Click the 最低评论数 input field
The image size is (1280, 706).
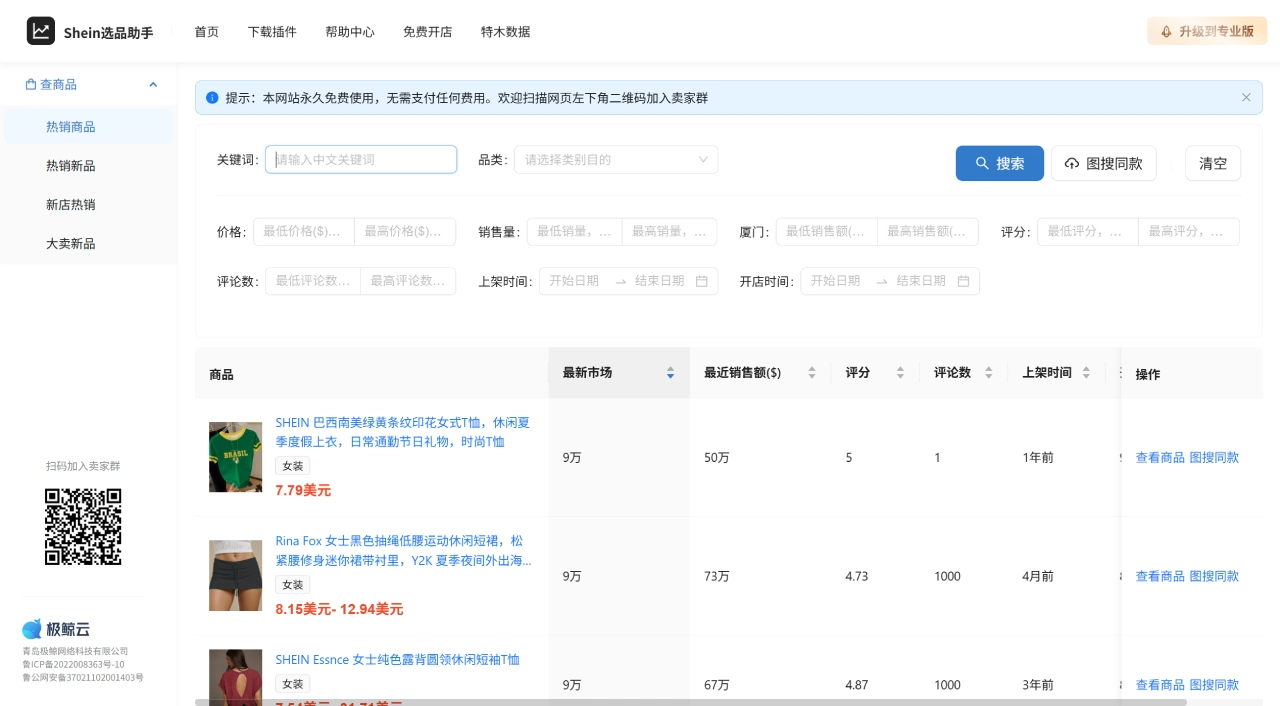[x=313, y=281]
